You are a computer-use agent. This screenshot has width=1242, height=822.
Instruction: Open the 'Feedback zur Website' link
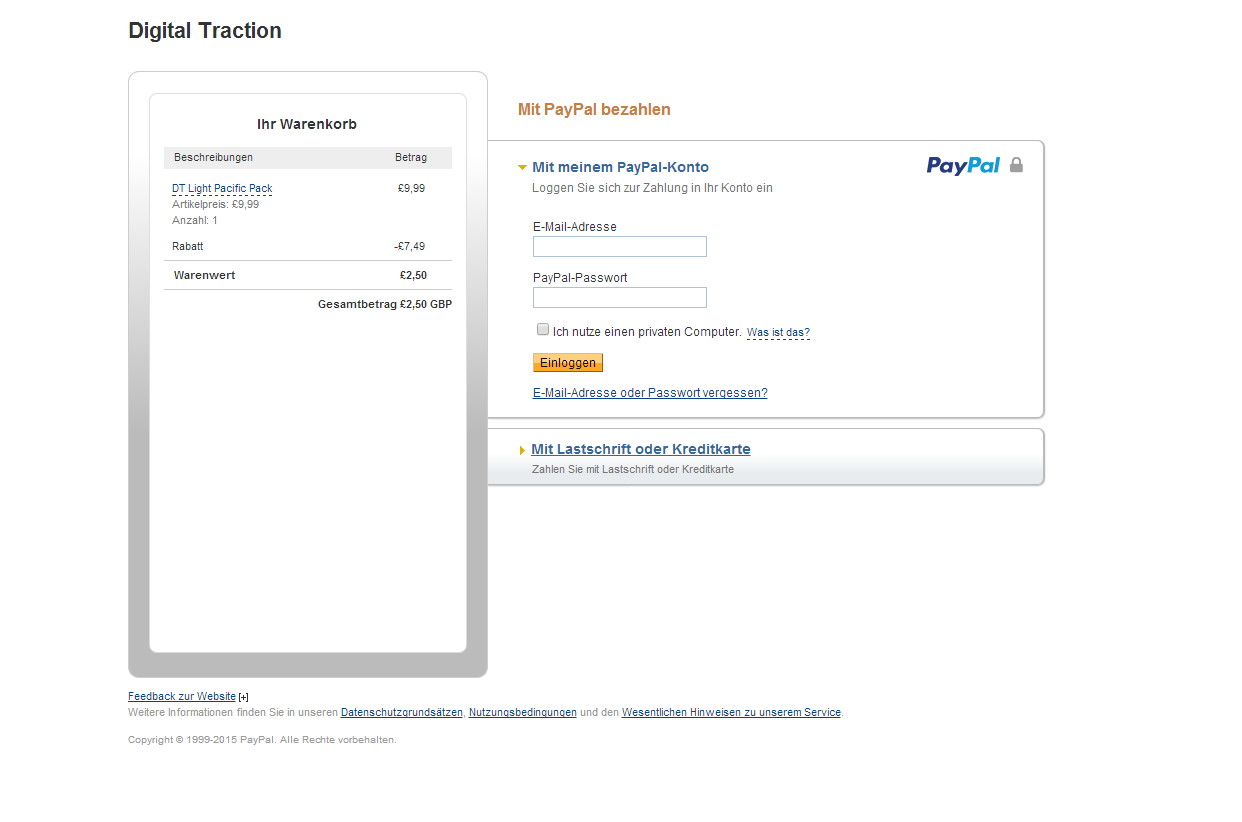[x=182, y=697]
